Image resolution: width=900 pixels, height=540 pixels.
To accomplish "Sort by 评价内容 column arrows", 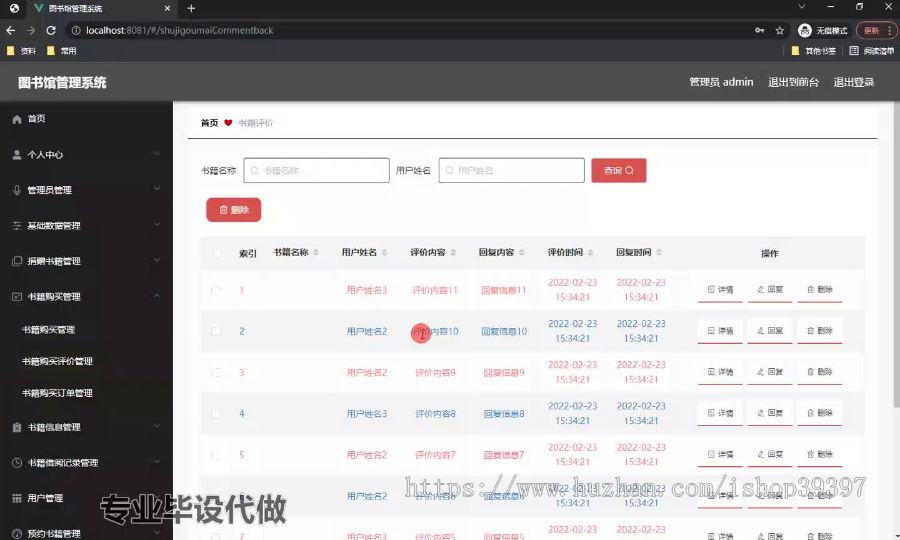I will (453, 252).
